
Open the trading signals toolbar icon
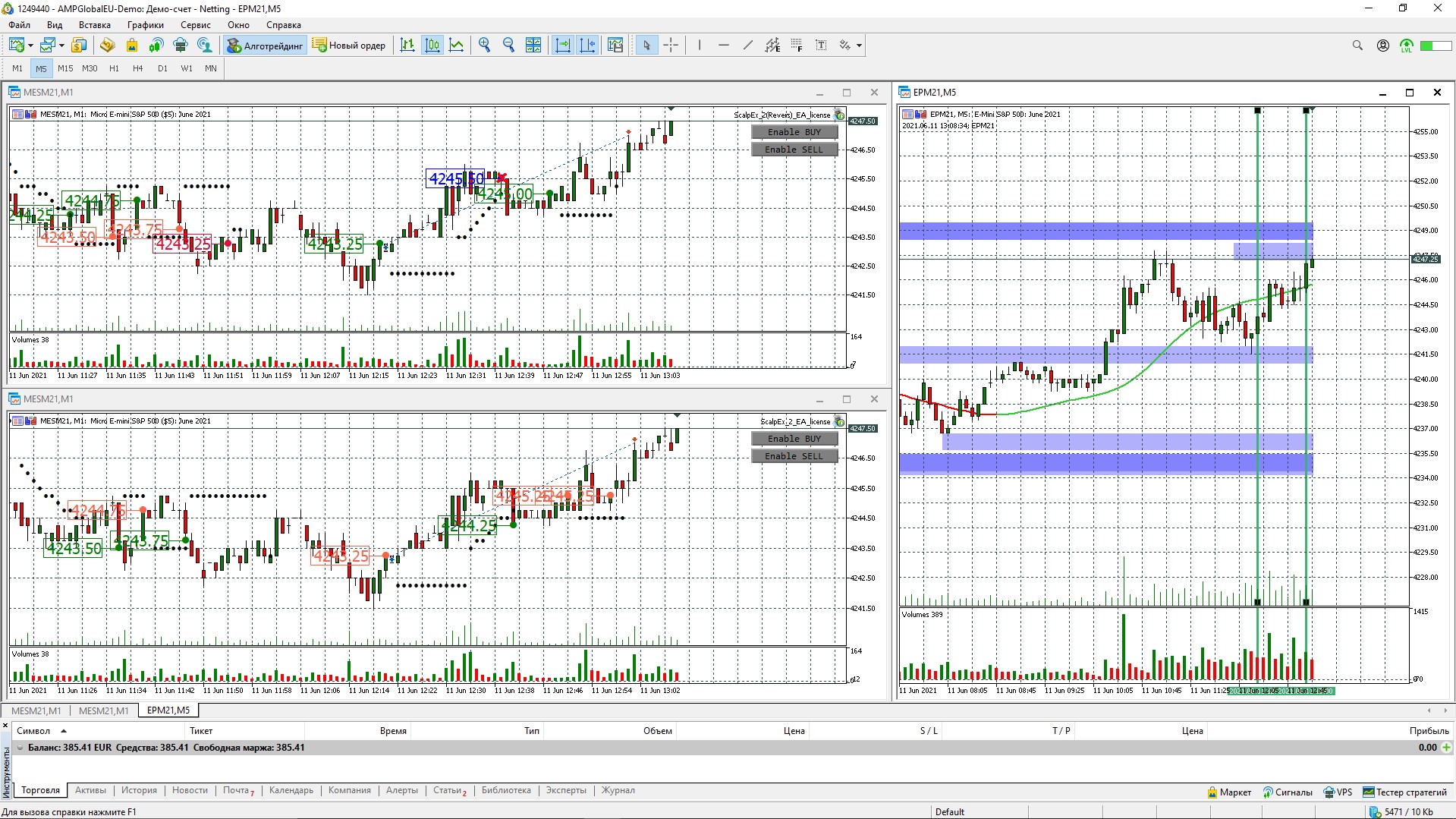[x=156, y=46]
